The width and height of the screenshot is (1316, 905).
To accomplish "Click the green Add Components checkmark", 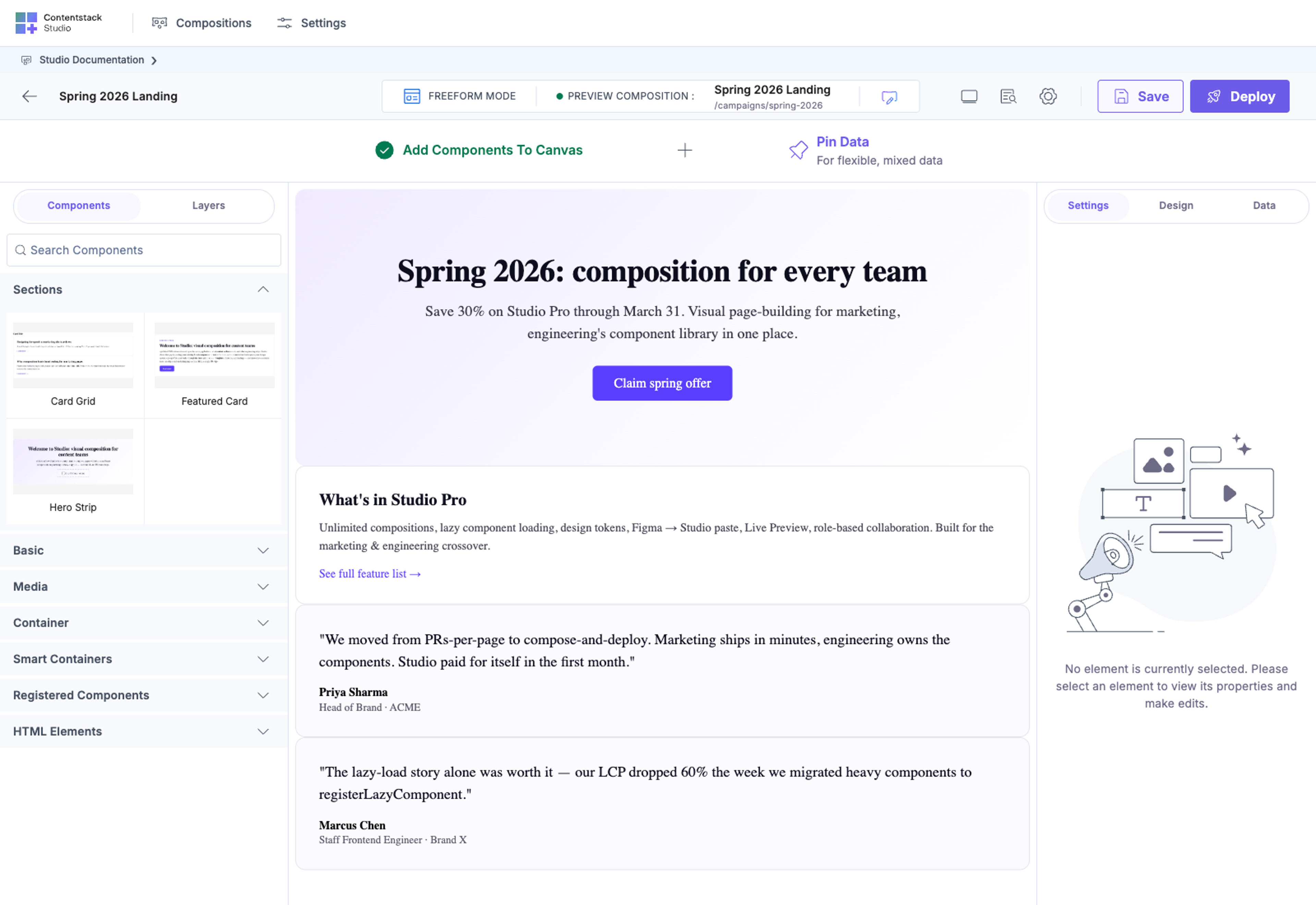I will (384, 150).
